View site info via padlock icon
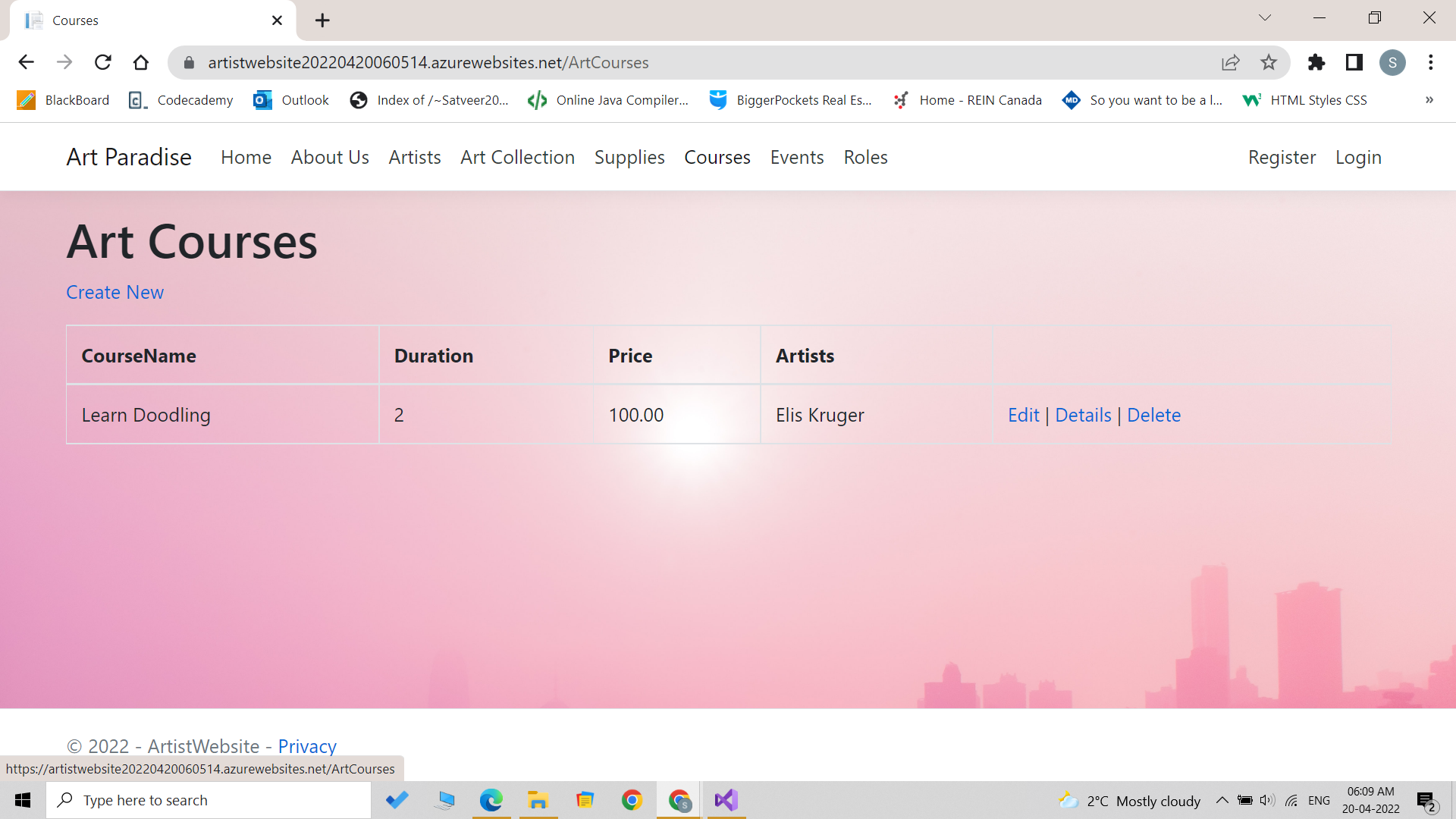The width and height of the screenshot is (1456, 819). [x=190, y=62]
